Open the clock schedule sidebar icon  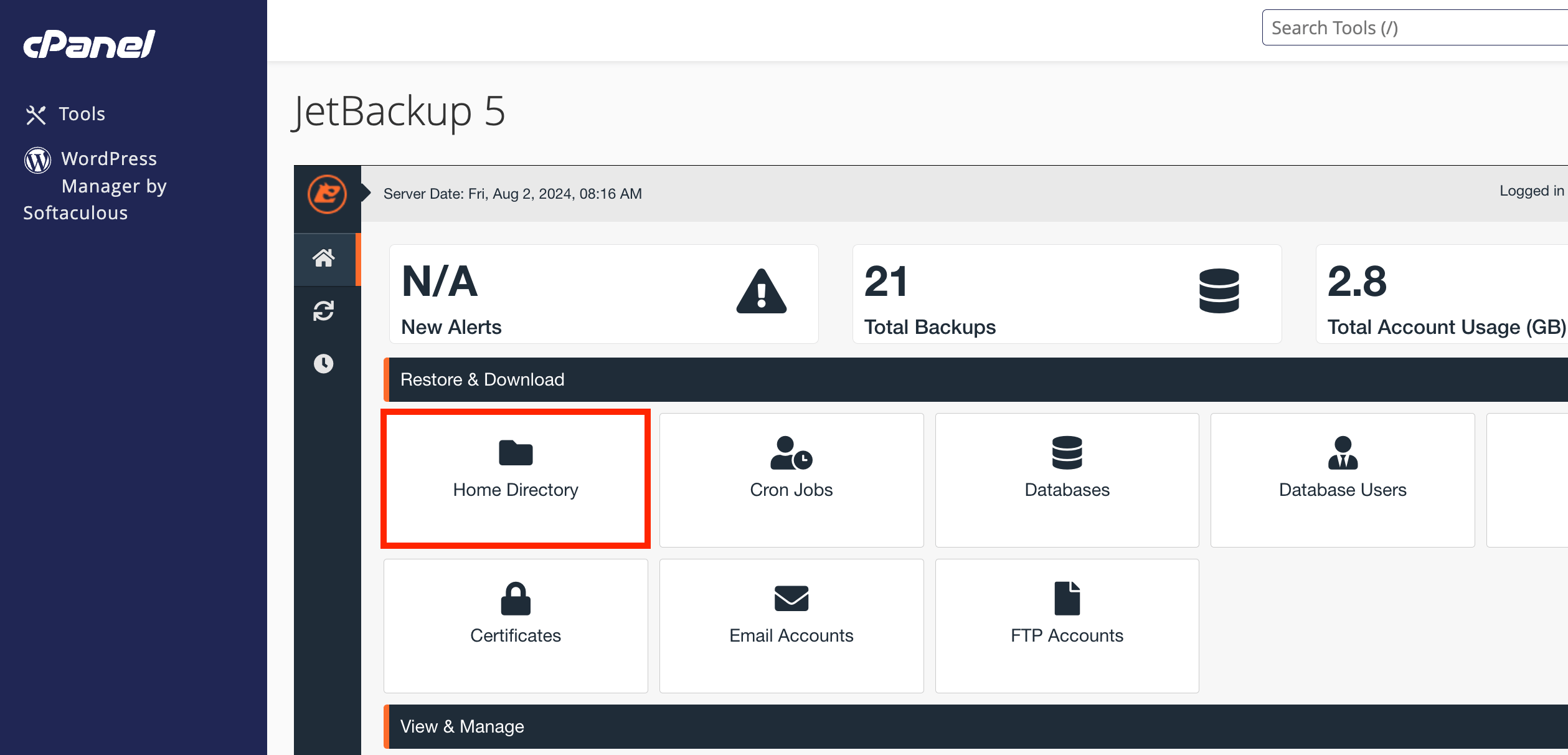[324, 363]
